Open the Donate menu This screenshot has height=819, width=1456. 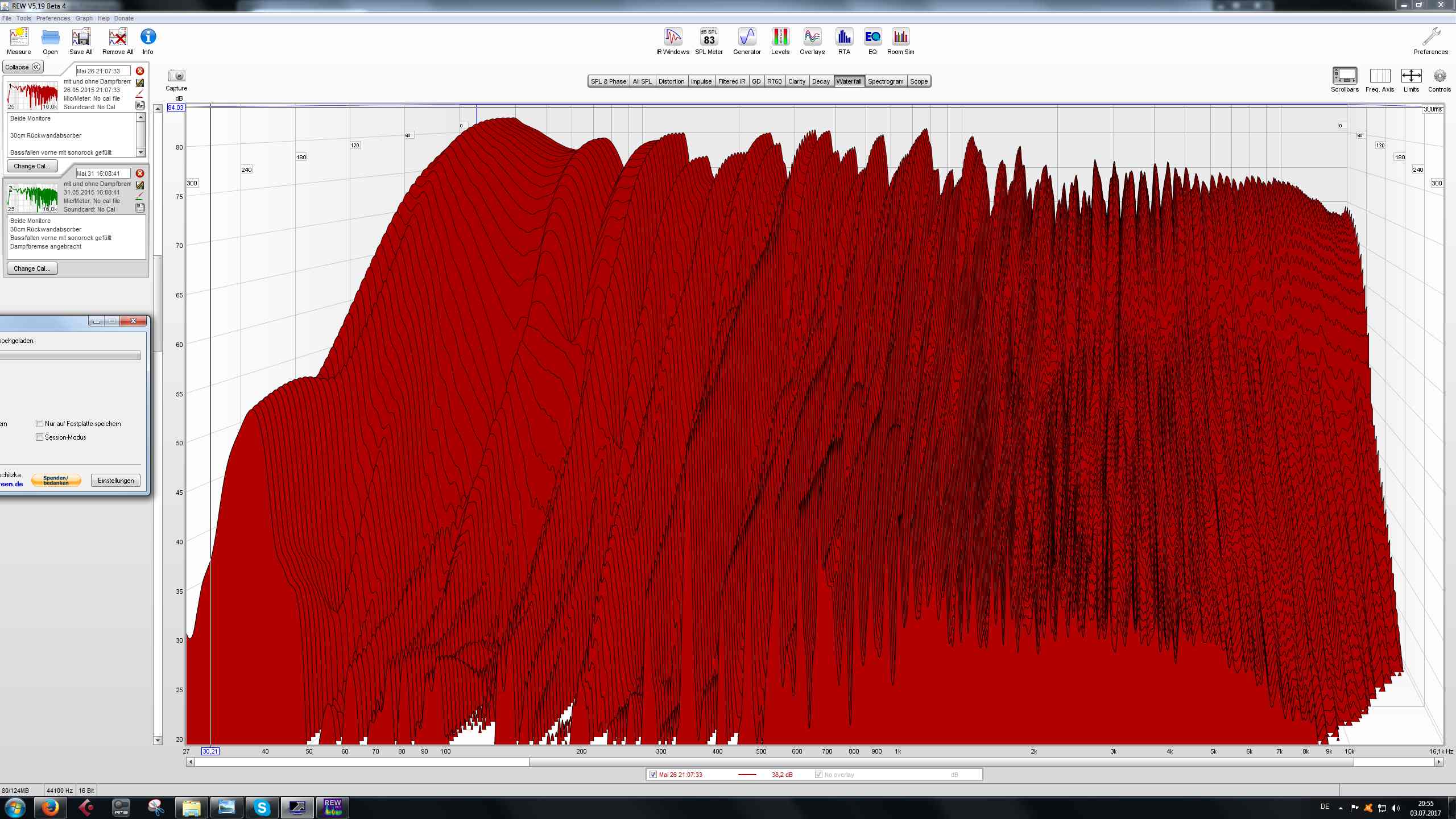tap(123, 18)
